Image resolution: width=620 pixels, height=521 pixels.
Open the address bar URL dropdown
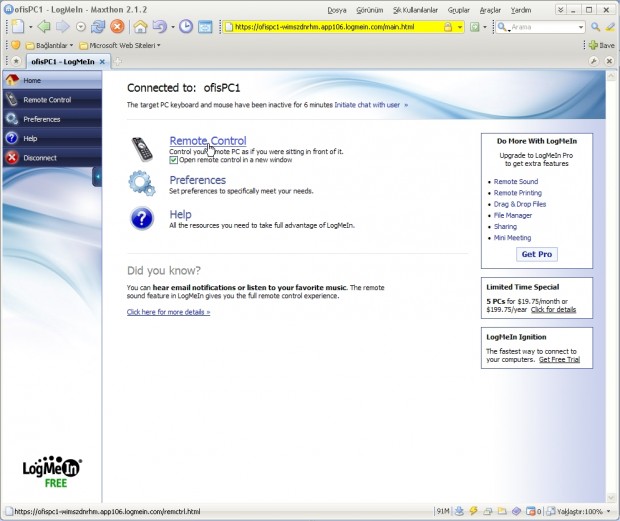click(x=459, y=27)
